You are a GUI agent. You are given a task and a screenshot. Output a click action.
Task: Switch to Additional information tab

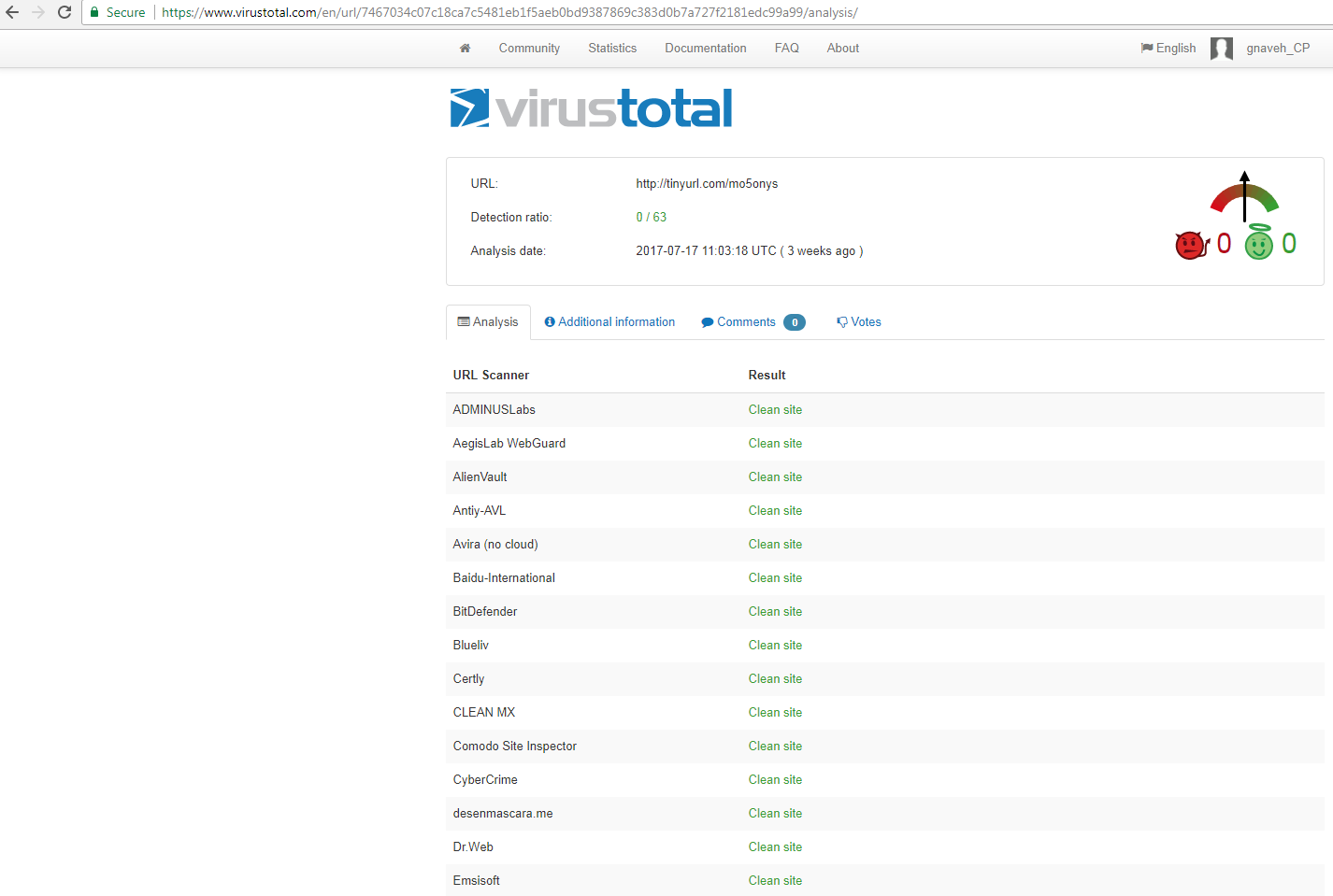tap(609, 321)
